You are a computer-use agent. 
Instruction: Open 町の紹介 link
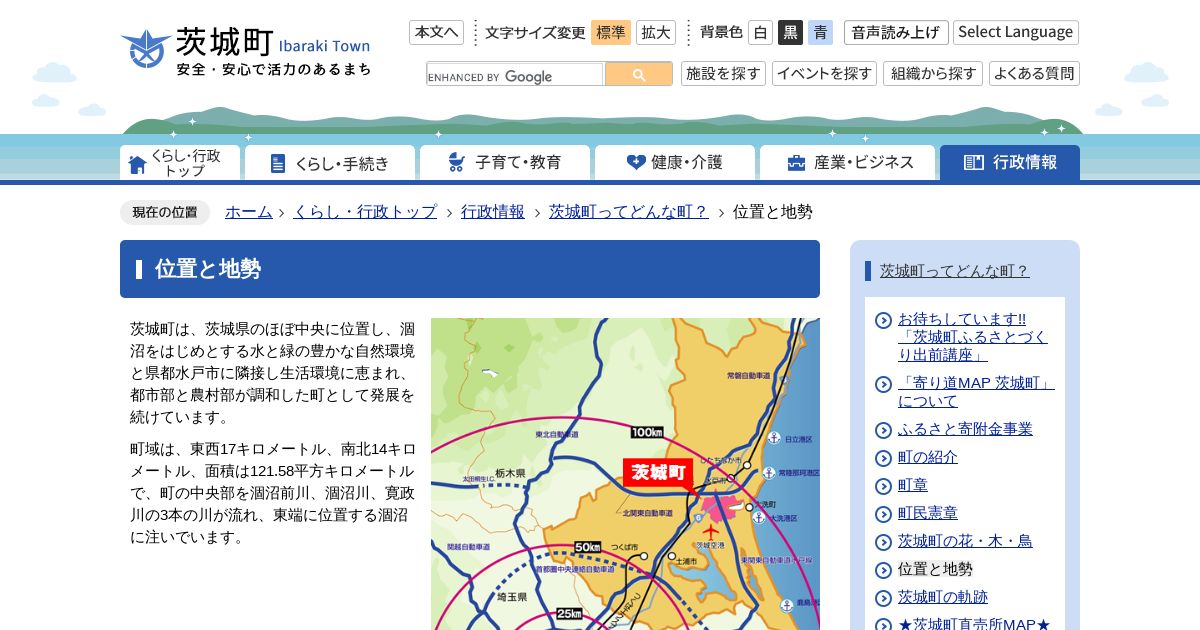click(928, 457)
